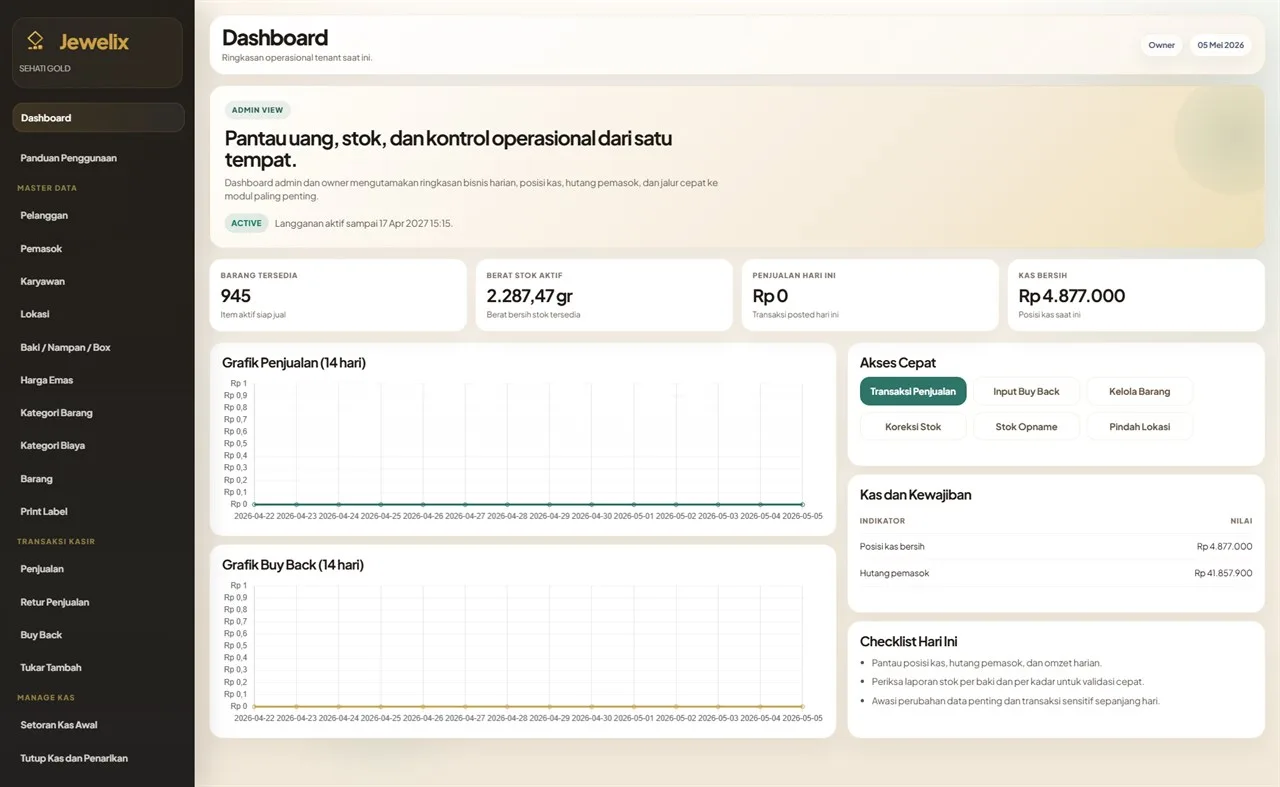Go to Pelanggan master data
Screen dimensions: 1280x787
click(98, 215)
